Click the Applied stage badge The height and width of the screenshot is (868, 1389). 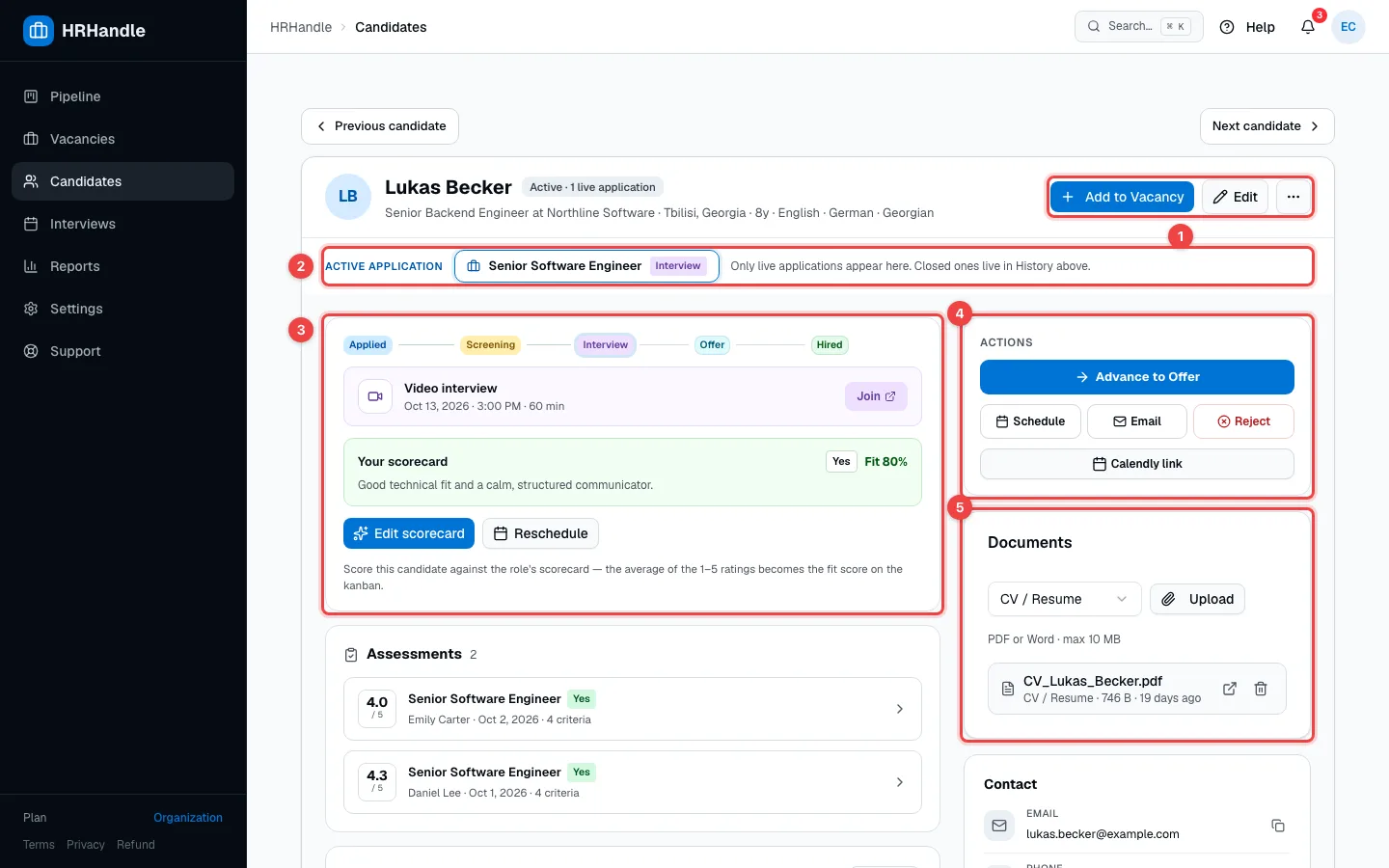pyautogui.click(x=368, y=345)
